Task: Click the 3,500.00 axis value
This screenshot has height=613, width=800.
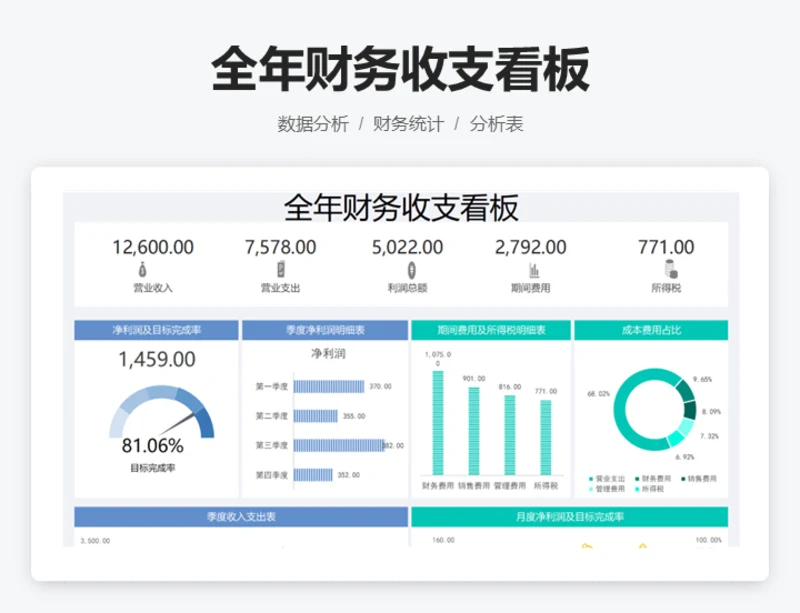Action: pos(95,541)
